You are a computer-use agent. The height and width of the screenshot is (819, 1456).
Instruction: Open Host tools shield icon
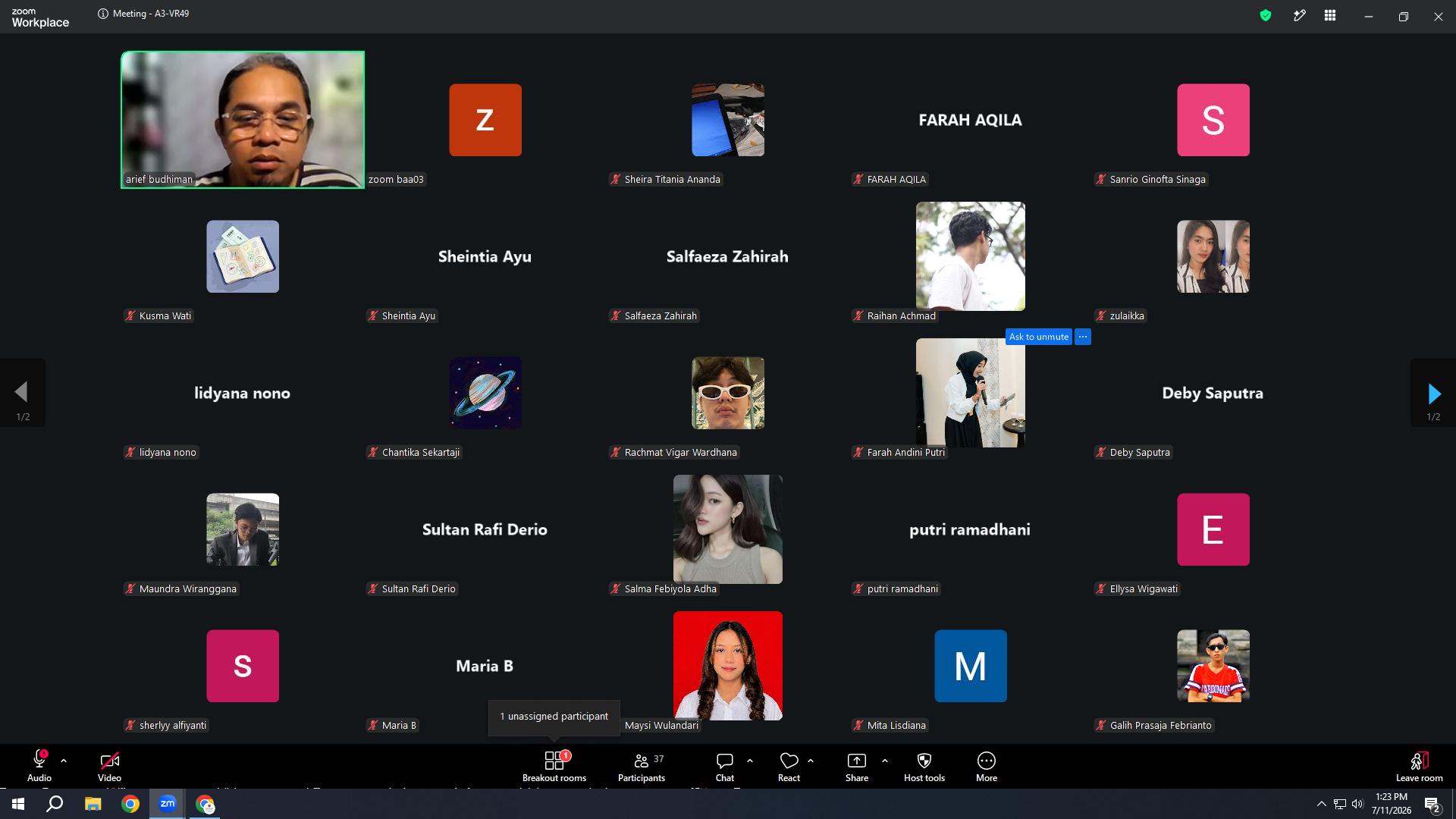(x=924, y=761)
